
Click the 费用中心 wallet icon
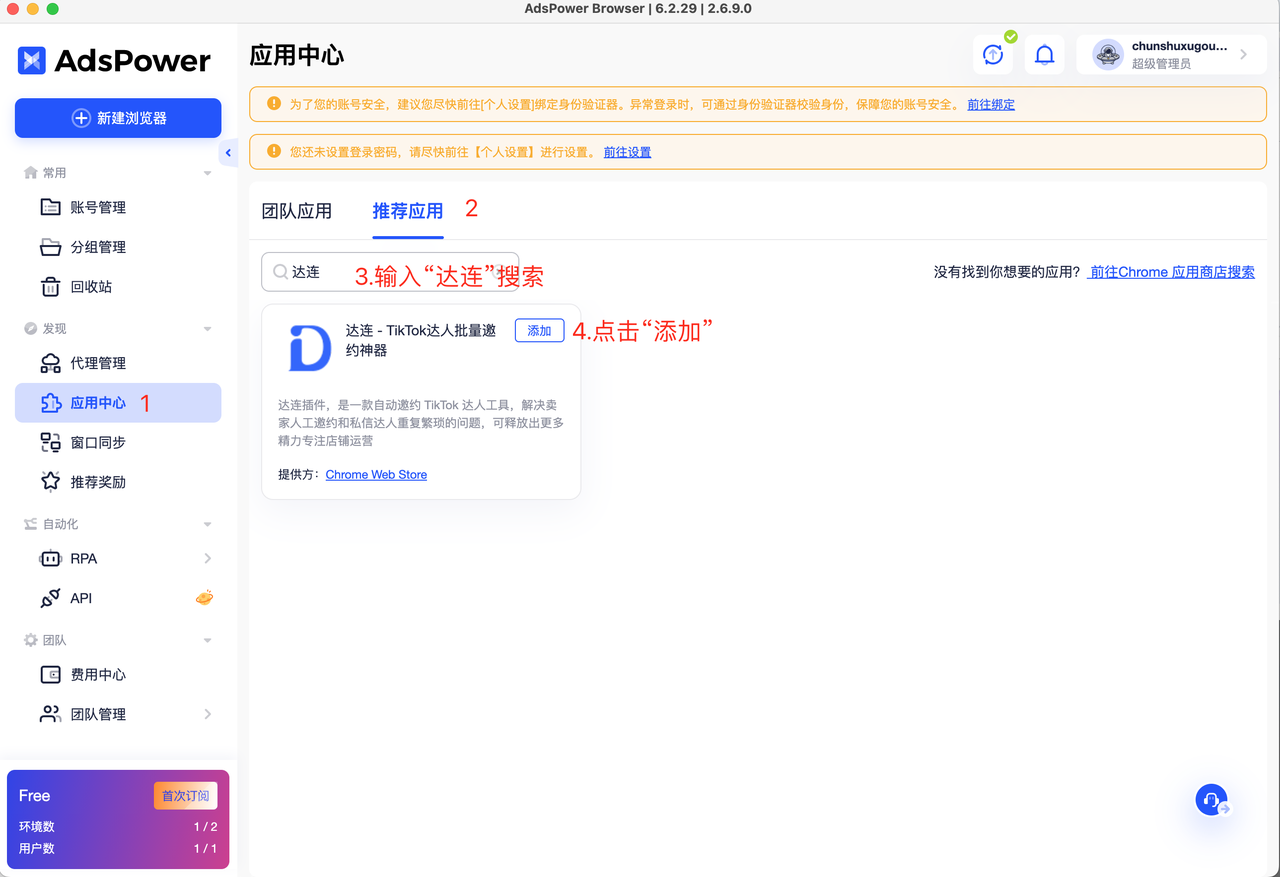click(x=50, y=675)
